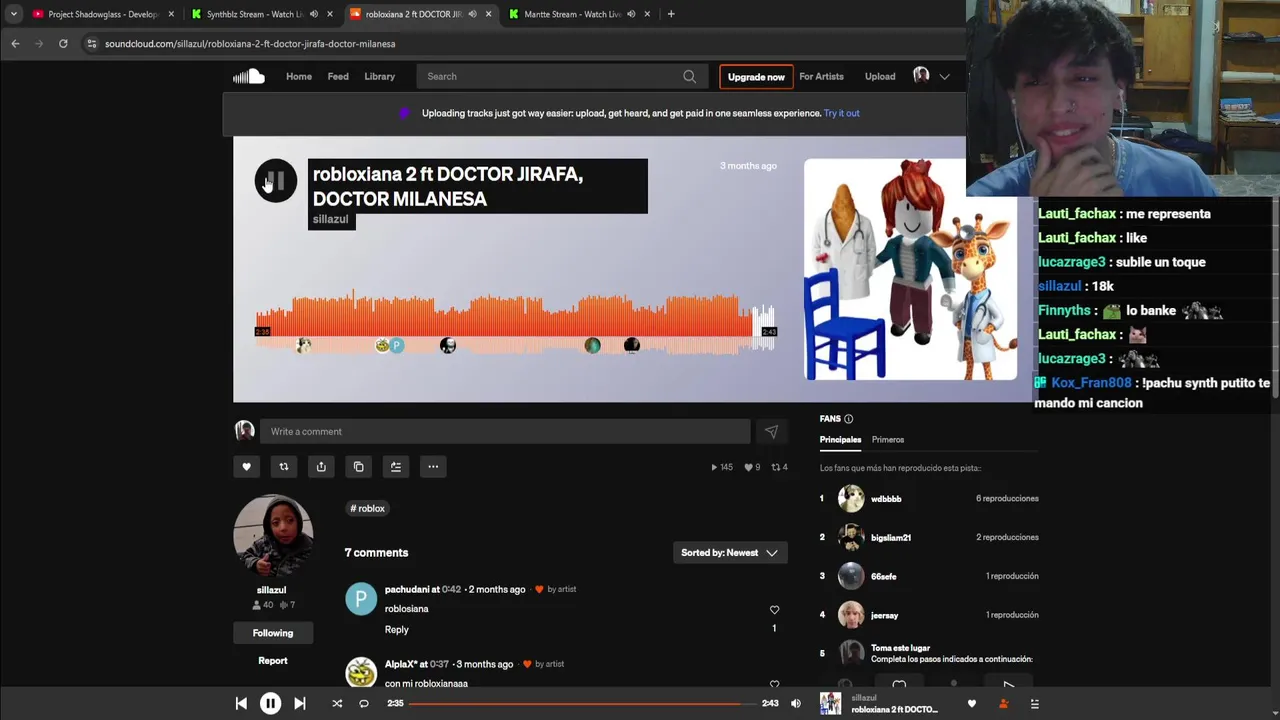The image size is (1280, 720).
Task: Like pachudani's comment 'robloxiana'
Action: [774, 610]
